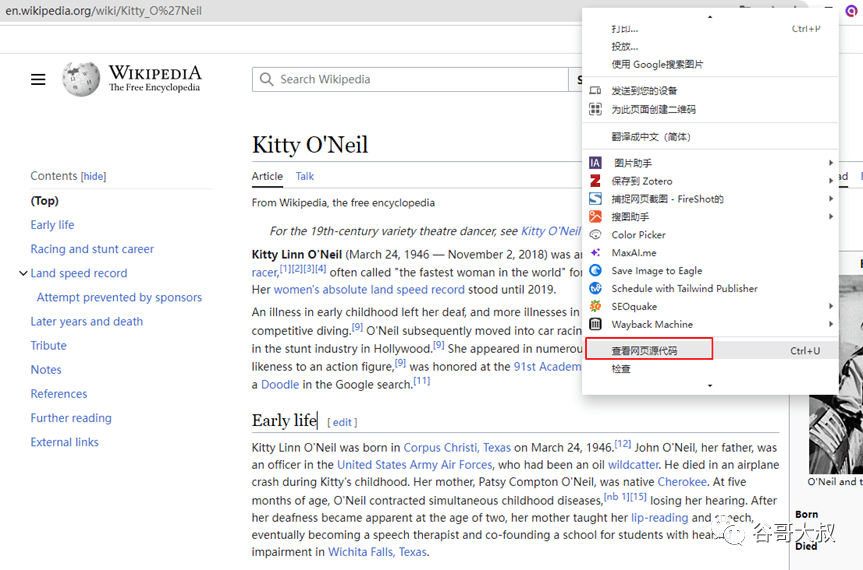
Task: Expand the SEOquake submenu arrow
Action: tap(830, 307)
